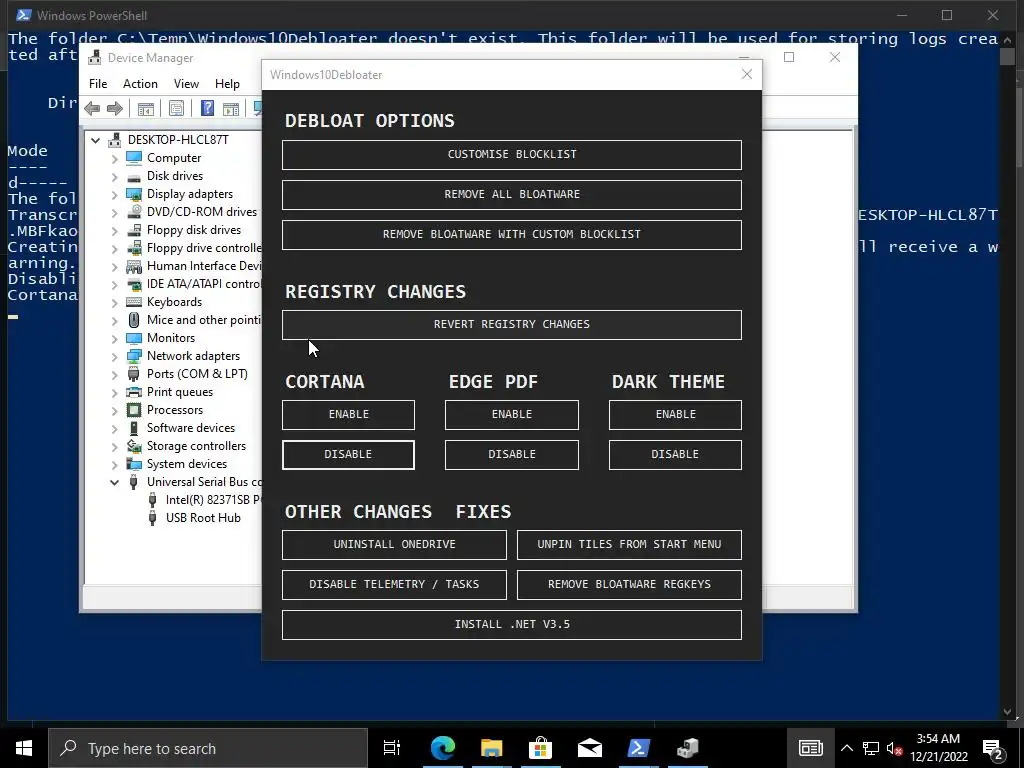Screen dimensions: 1024x768
Task: Click Customise Blocklist button
Action: pos(512,155)
